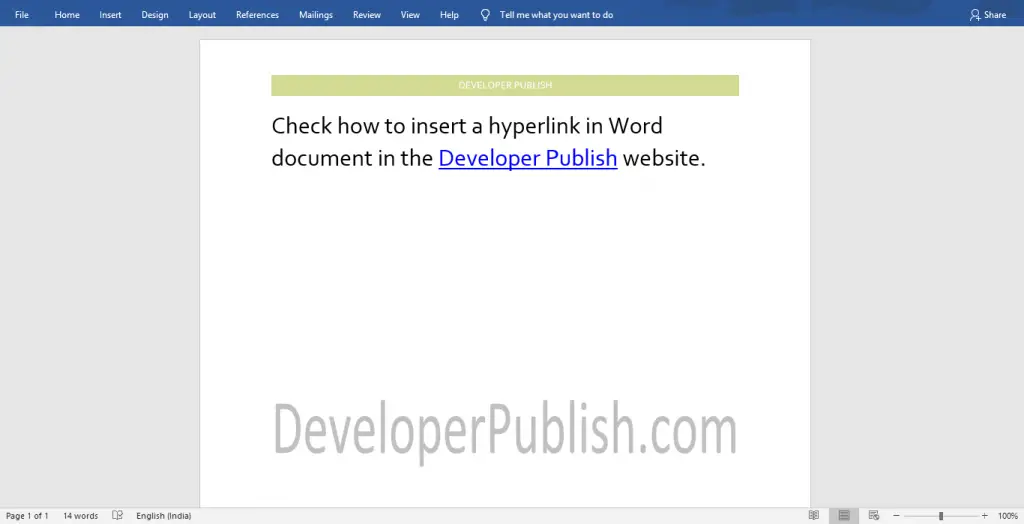Screen dimensions: 1024x524
Task: Click the zoom out minus button
Action: (896, 516)
